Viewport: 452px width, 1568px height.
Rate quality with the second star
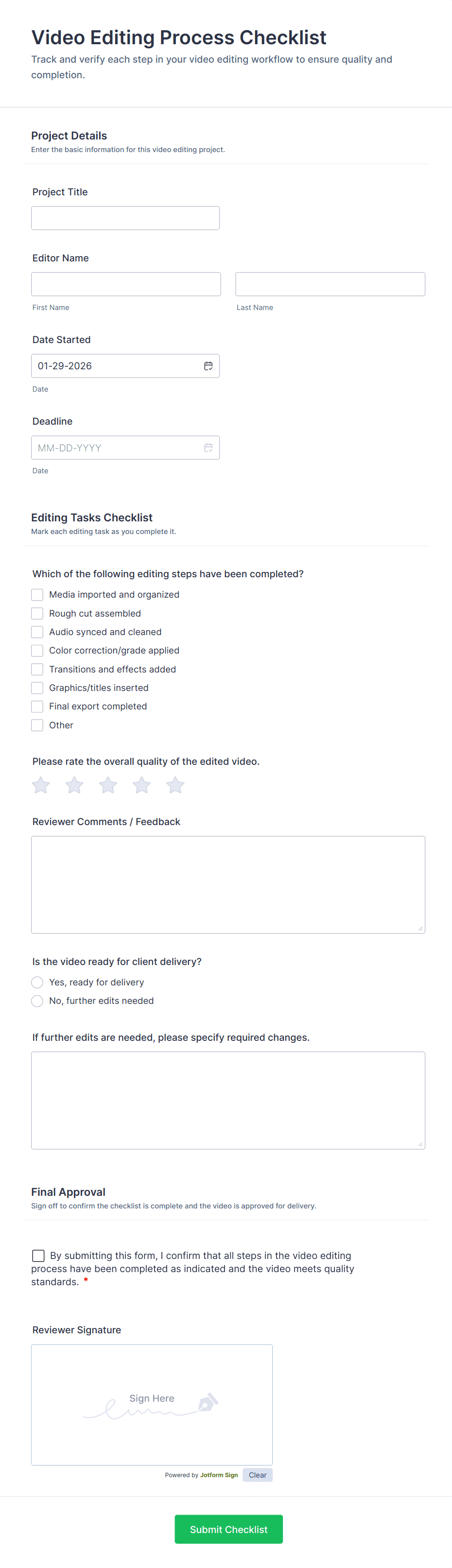coord(74,785)
